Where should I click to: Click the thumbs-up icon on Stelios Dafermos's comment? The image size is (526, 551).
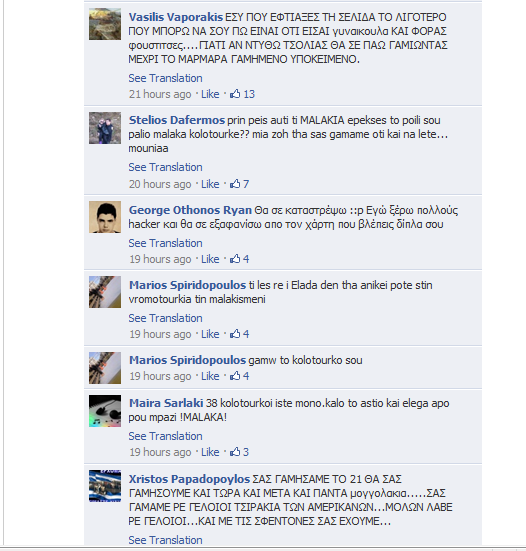click(235, 184)
